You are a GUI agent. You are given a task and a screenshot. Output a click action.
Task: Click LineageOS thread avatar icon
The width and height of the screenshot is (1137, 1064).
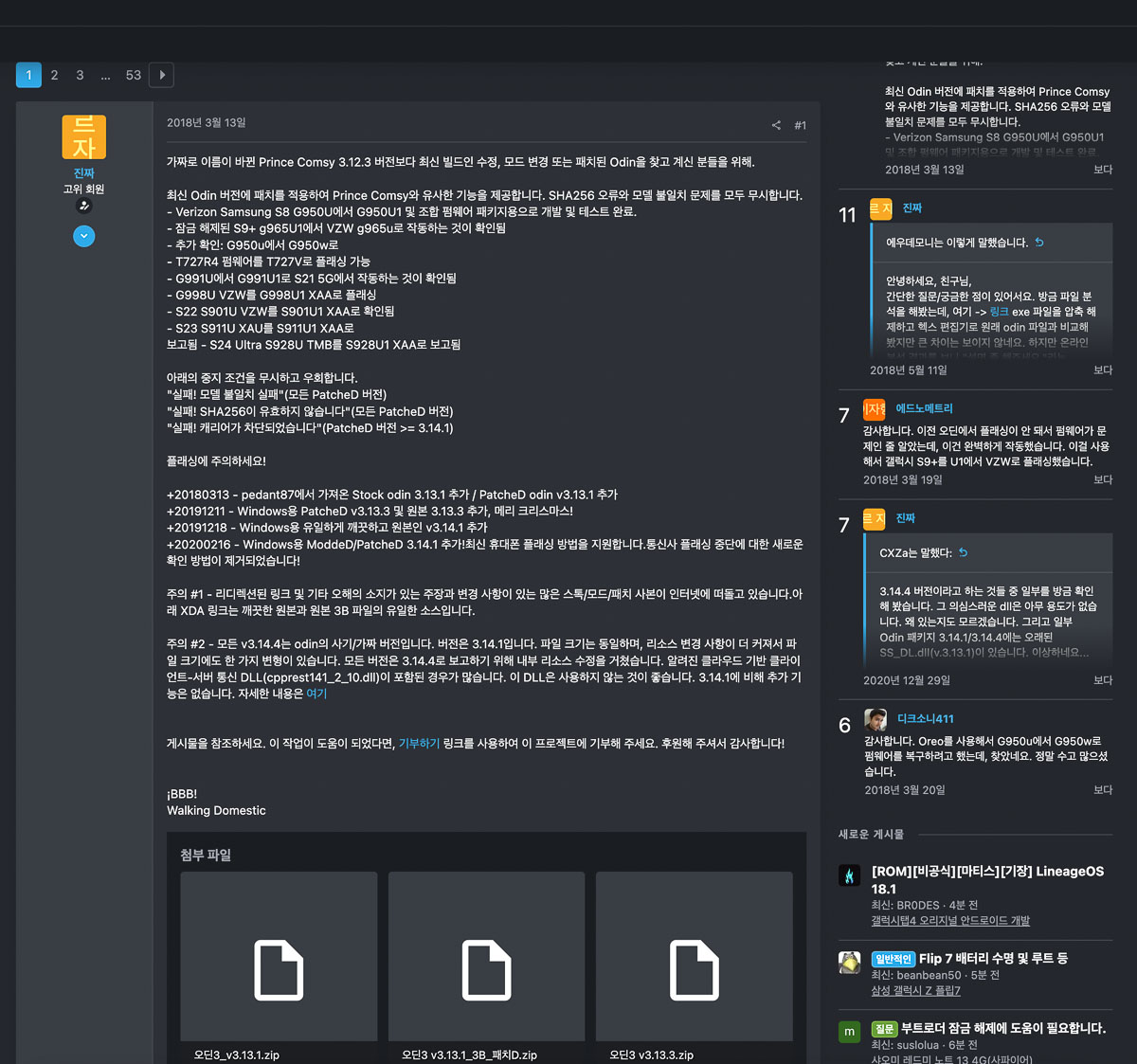[x=850, y=875]
